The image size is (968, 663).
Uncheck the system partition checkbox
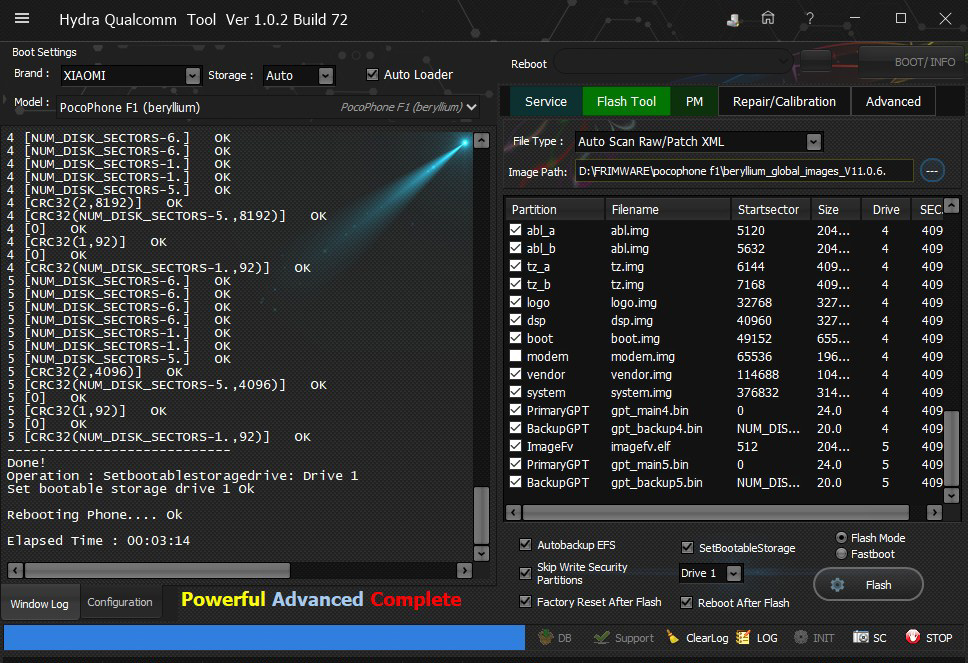[515, 392]
